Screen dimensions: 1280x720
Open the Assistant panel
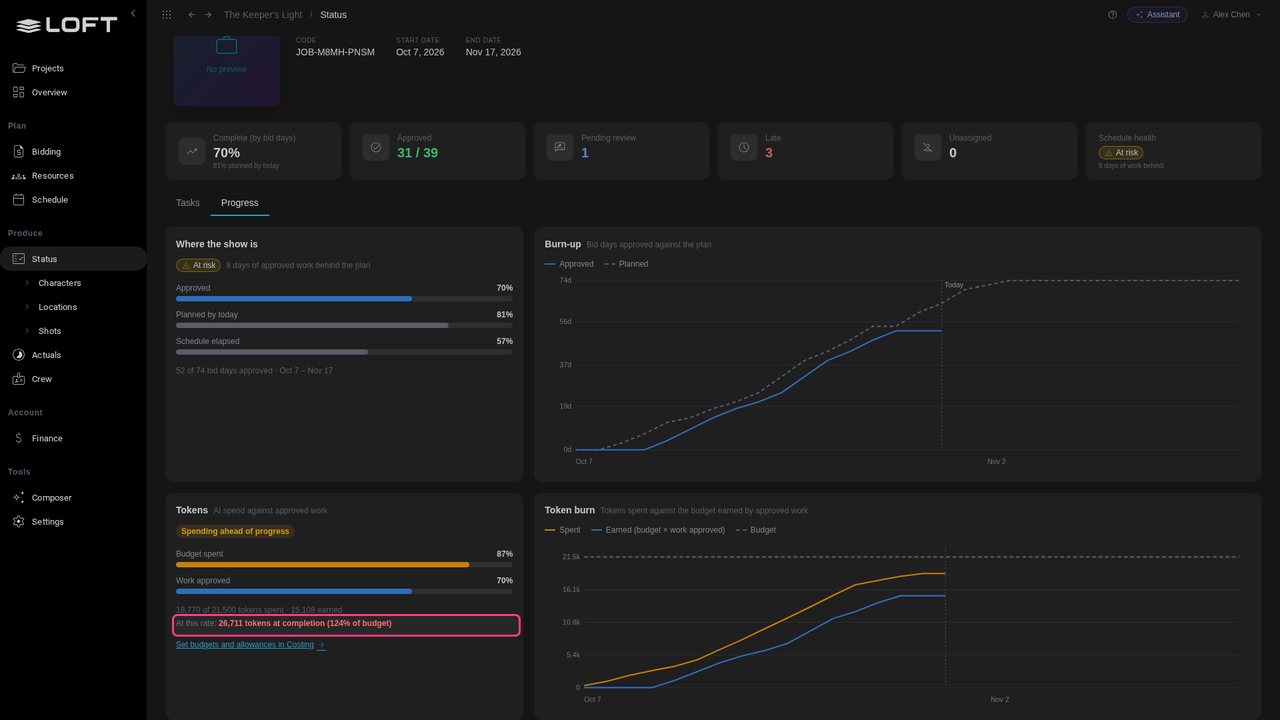pyautogui.click(x=1157, y=15)
